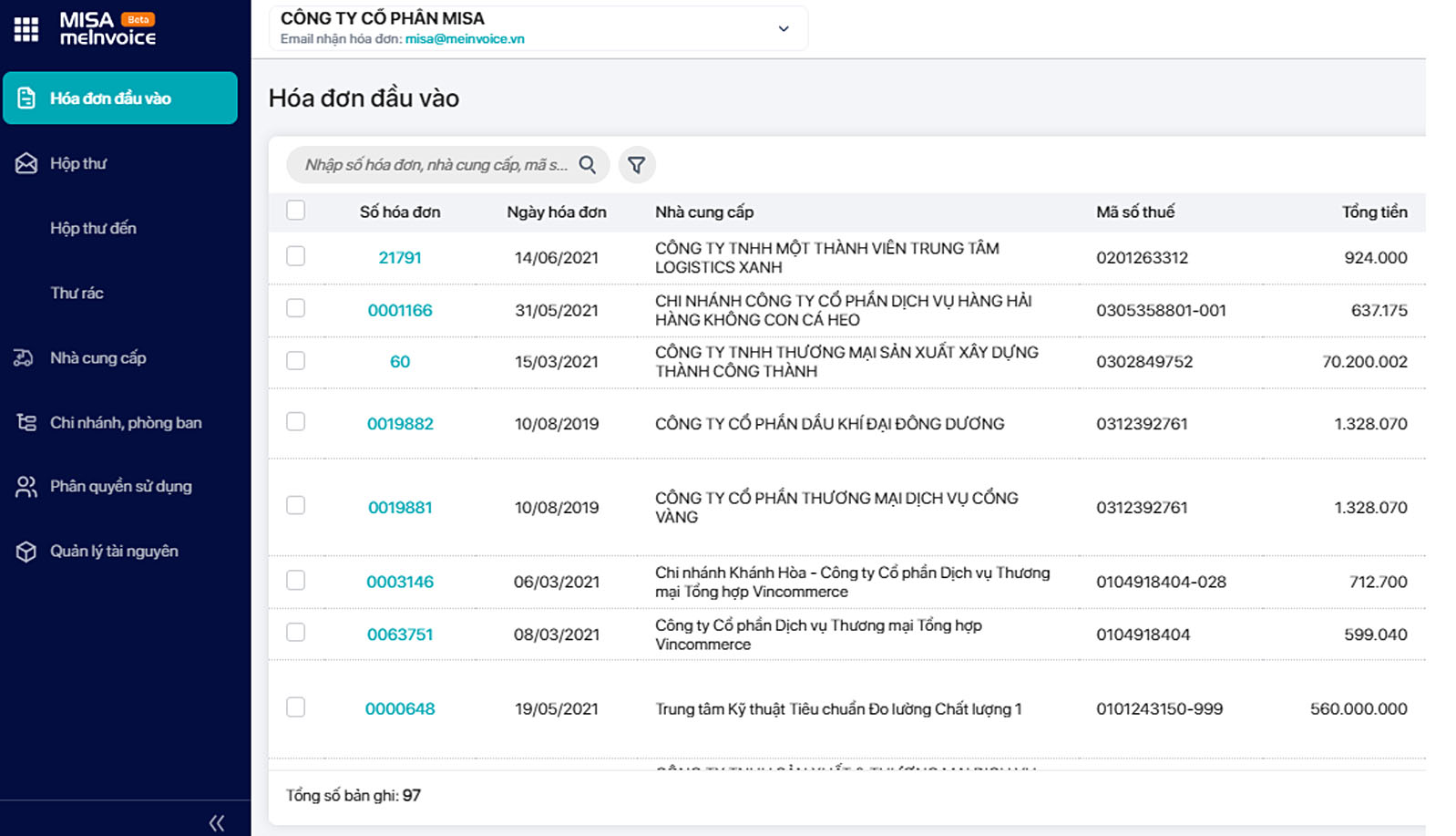Screen dimensions: 1456x836
Task: Open the Hóa đơn đầu vào menu
Action: 120,98
